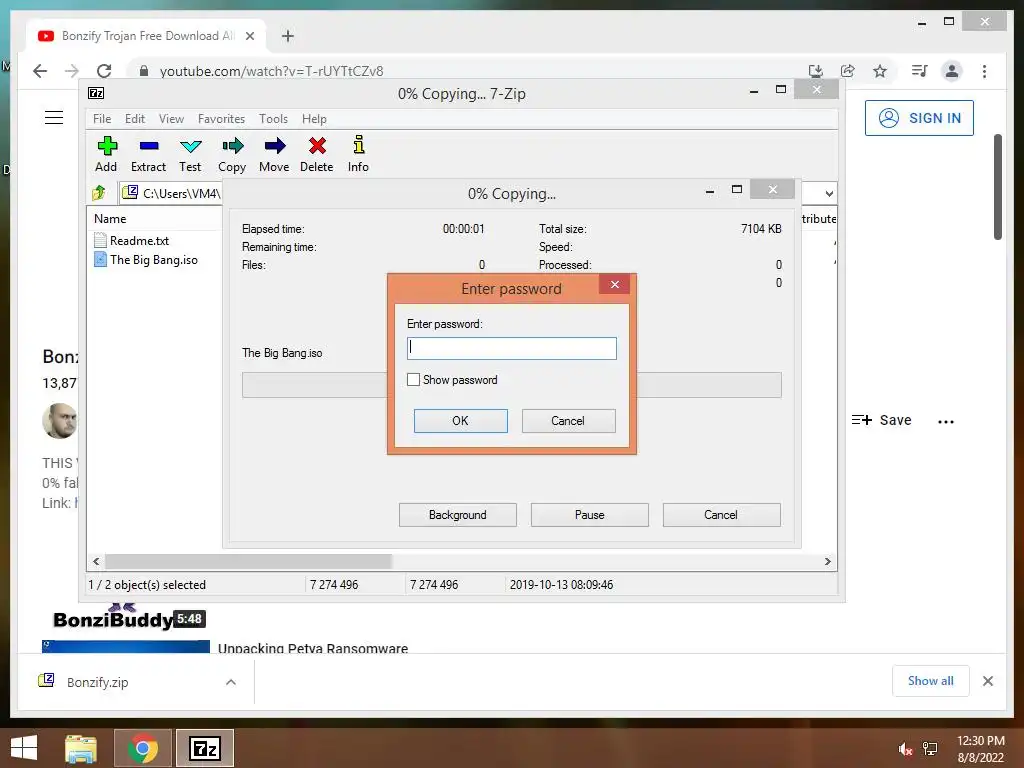The height and width of the screenshot is (768, 1024).
Task: Open the View menu in 7-Zip
Action: 171,119
